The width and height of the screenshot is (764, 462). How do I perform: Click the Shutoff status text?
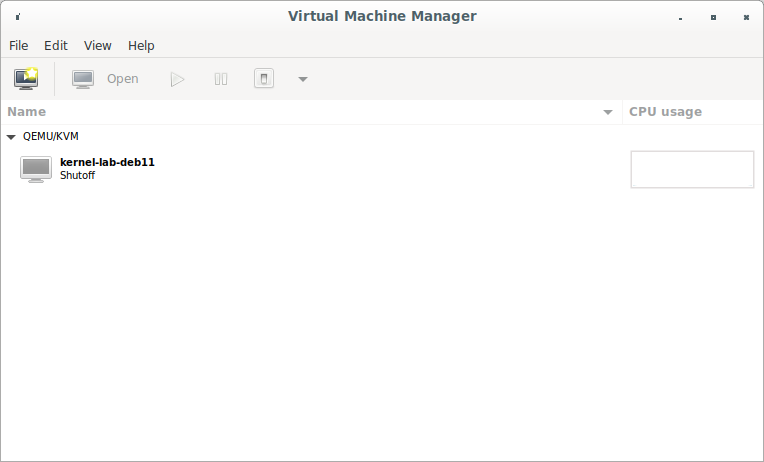[77, 175]
